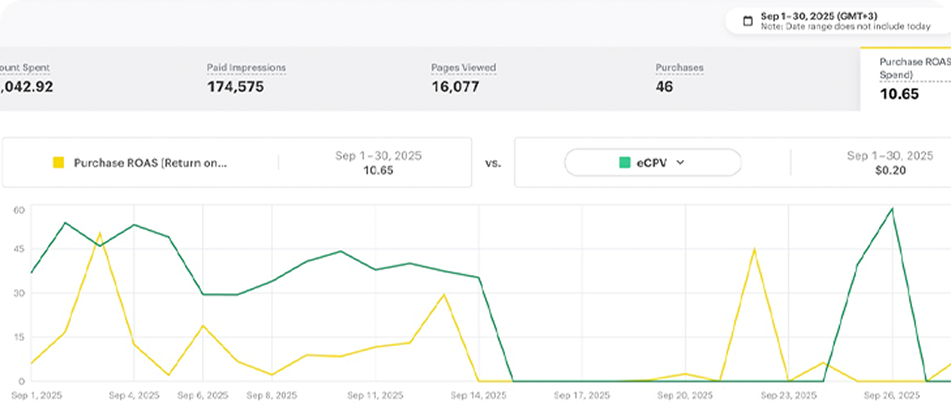Click the Sep 1, 2025 axis label

(36, 395)
